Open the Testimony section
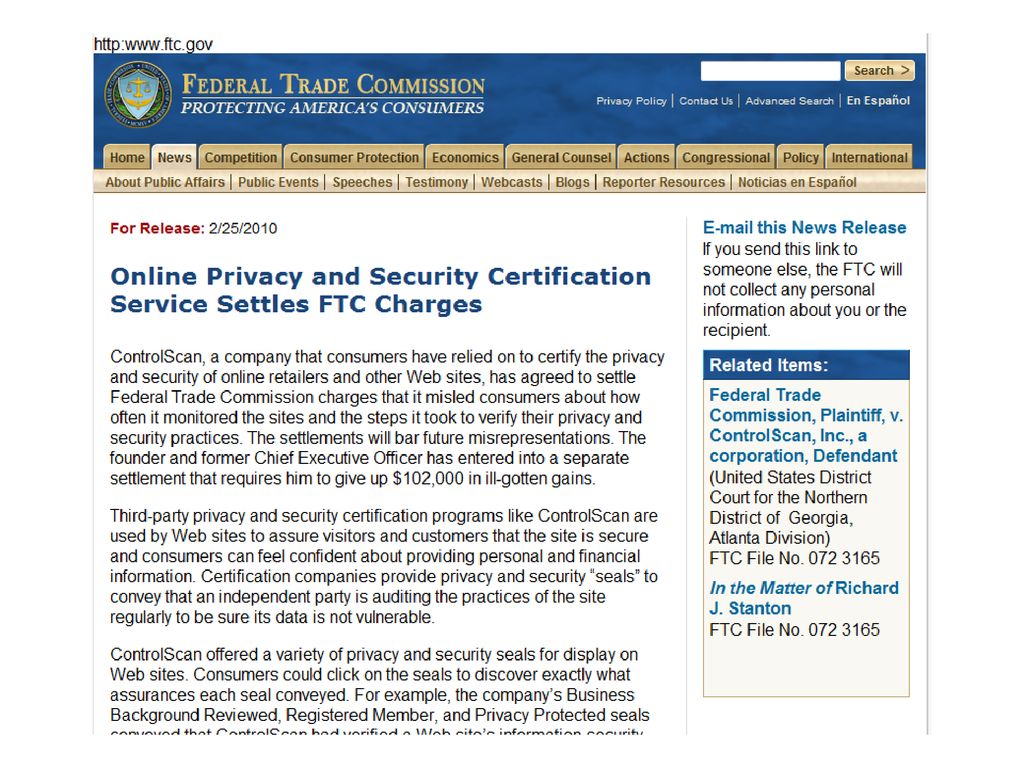Viewport: 1024px width, 768px height. click(x=436, y=182)
